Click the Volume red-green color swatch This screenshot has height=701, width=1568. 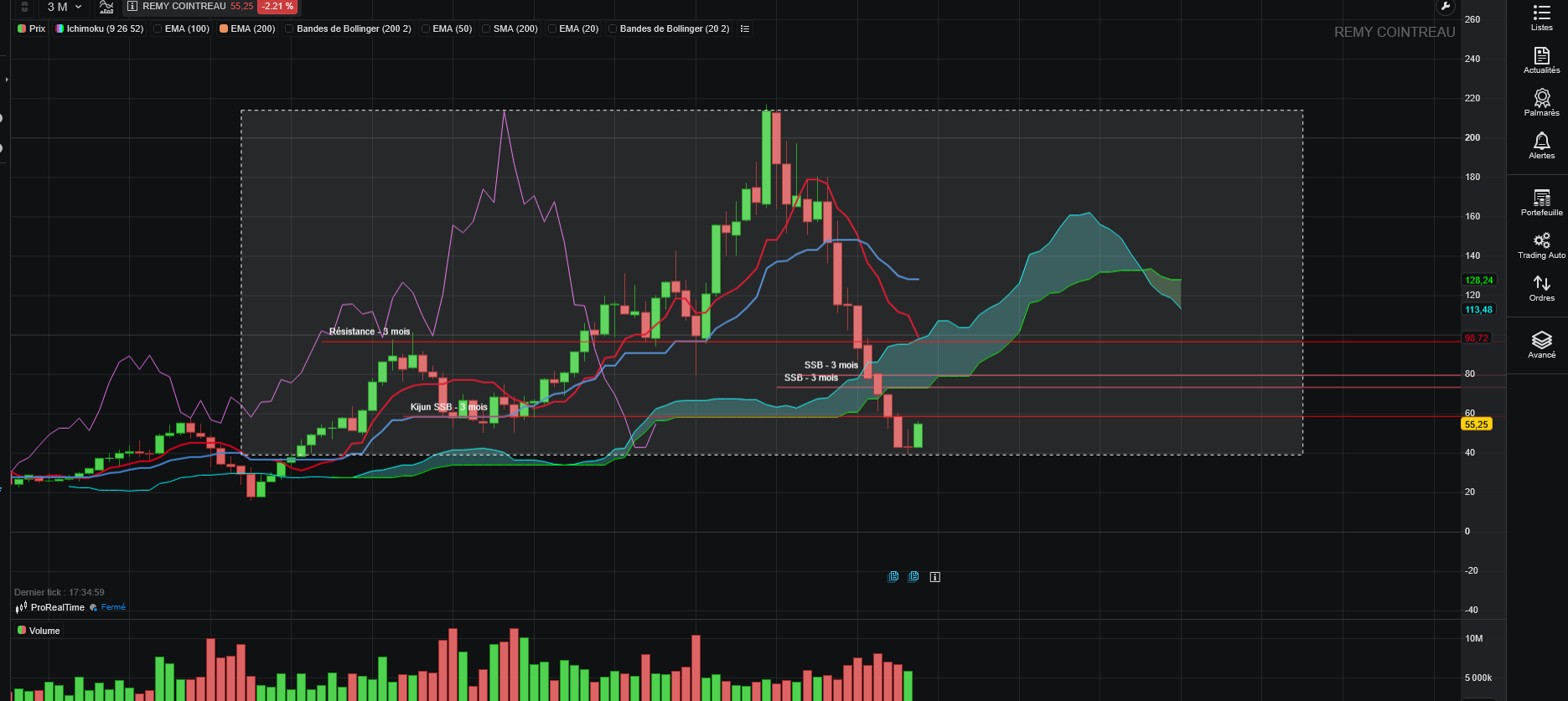tap(22, 631)
